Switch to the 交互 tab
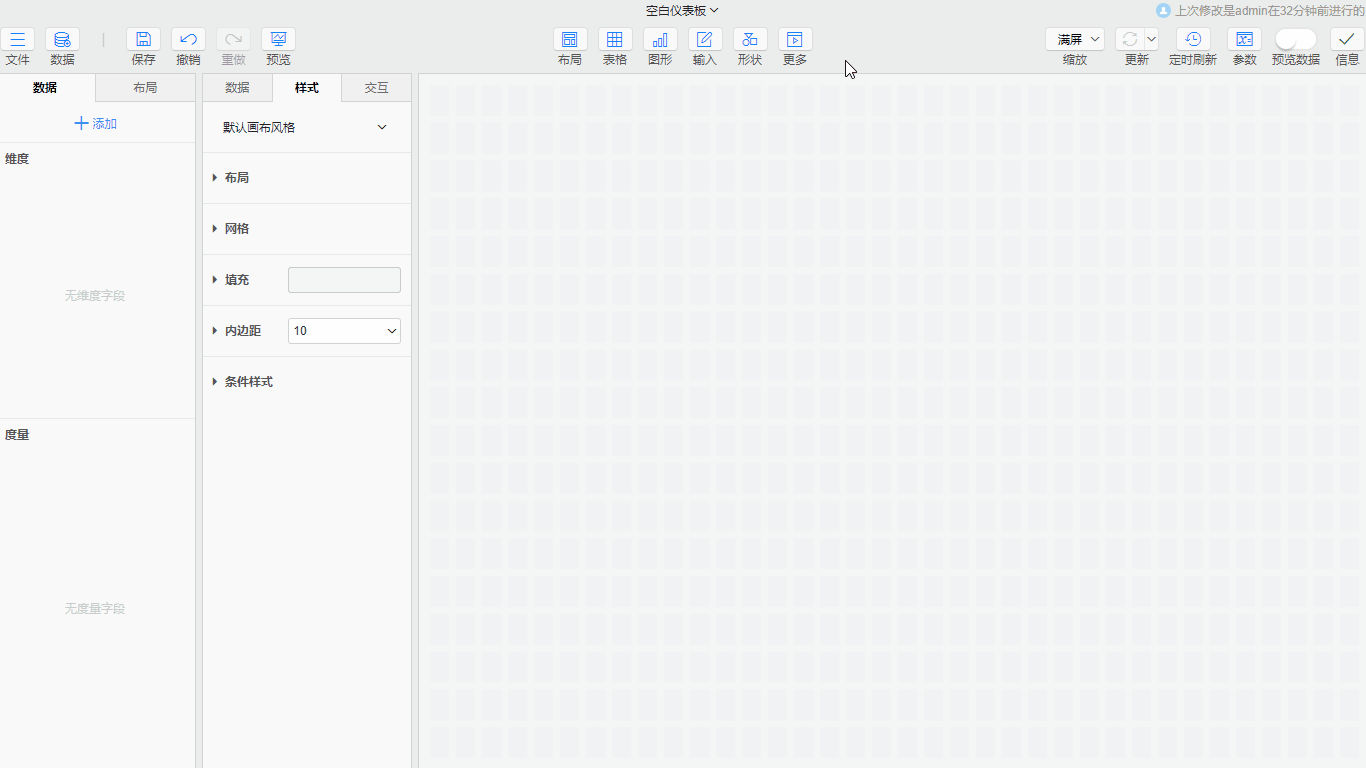1366x768 pixels. [x=376, y=88]
